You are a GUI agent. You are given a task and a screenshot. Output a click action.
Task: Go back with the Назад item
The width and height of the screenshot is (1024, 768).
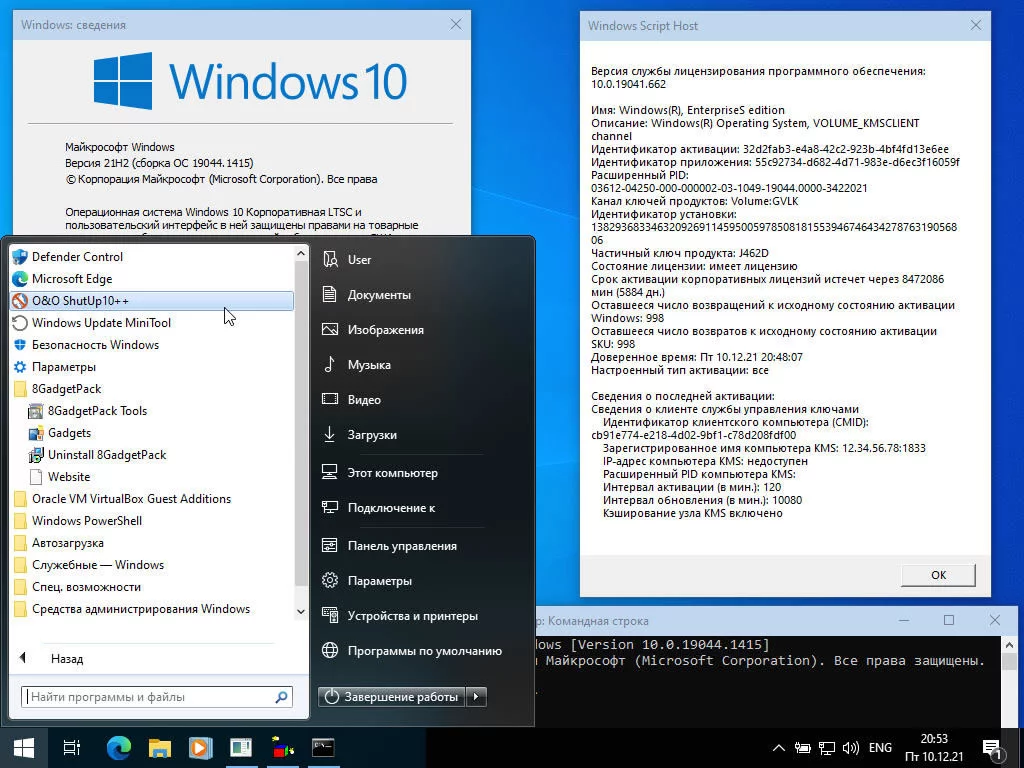pyautogui.click(x=66, y=659)
